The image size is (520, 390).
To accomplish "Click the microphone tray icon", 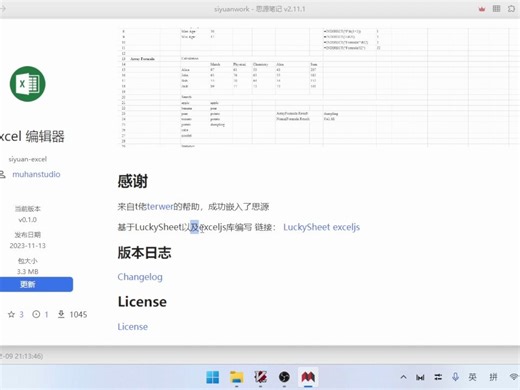I will pos(455,377).
